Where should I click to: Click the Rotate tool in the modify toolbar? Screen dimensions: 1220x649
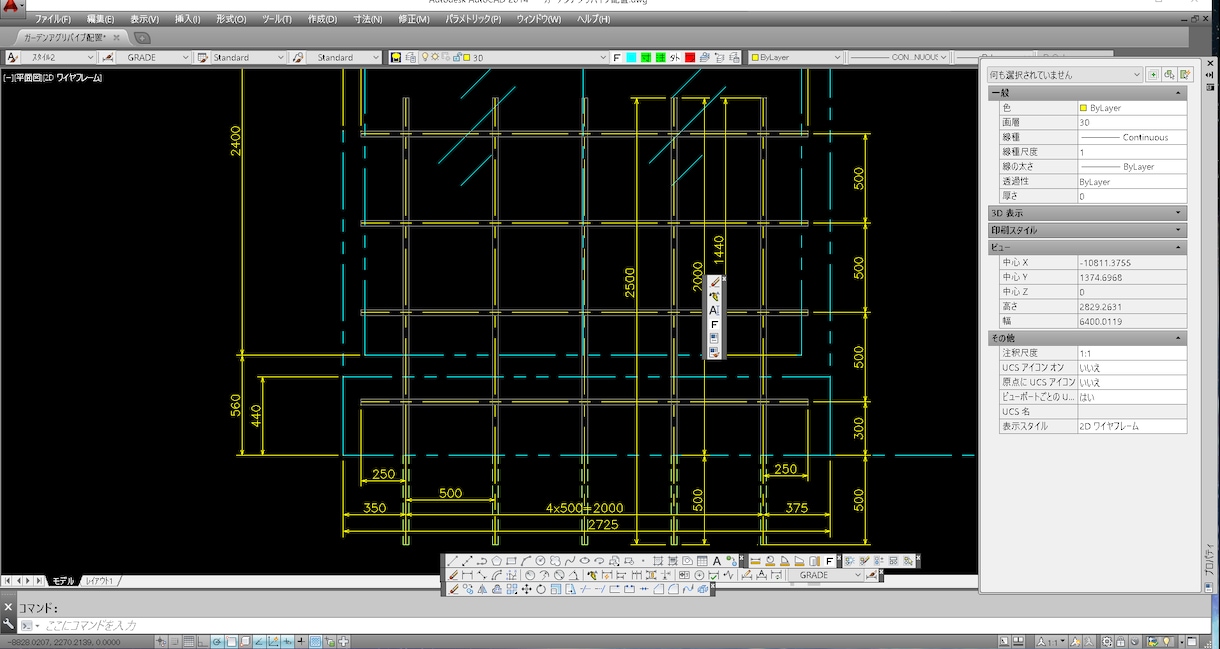(541, 589)
